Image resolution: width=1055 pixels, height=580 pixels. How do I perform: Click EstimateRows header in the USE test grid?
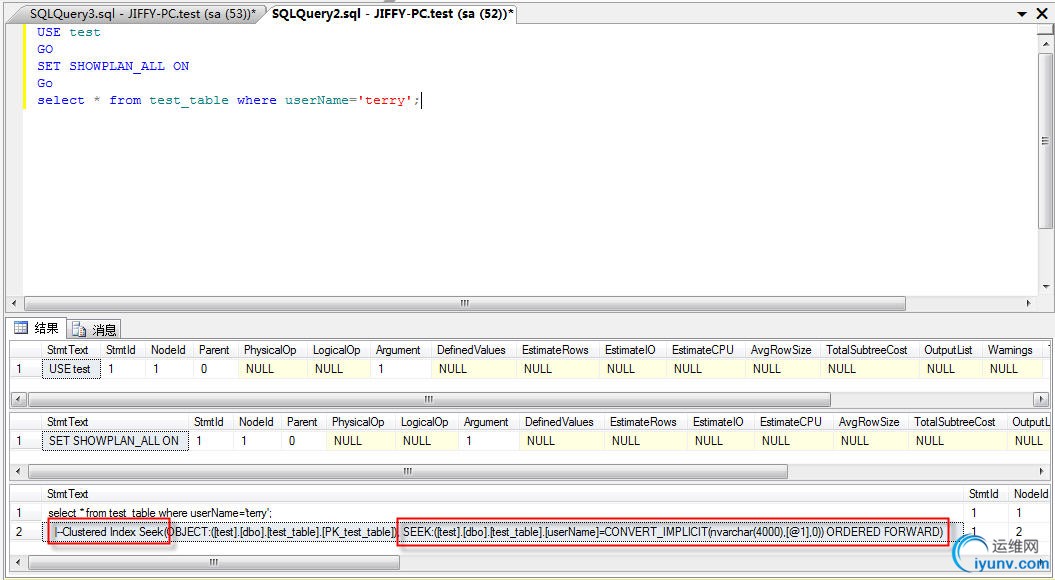(x=555, y=350)
